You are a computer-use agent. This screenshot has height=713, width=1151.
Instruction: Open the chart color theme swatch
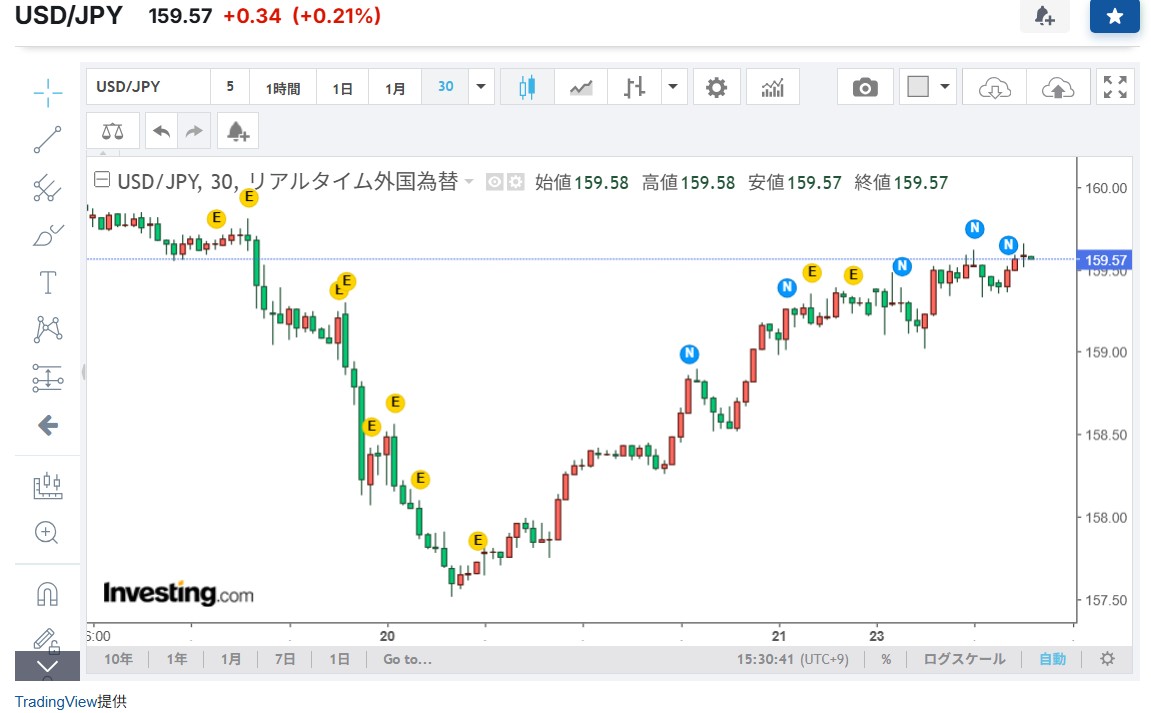click(917, 87)
